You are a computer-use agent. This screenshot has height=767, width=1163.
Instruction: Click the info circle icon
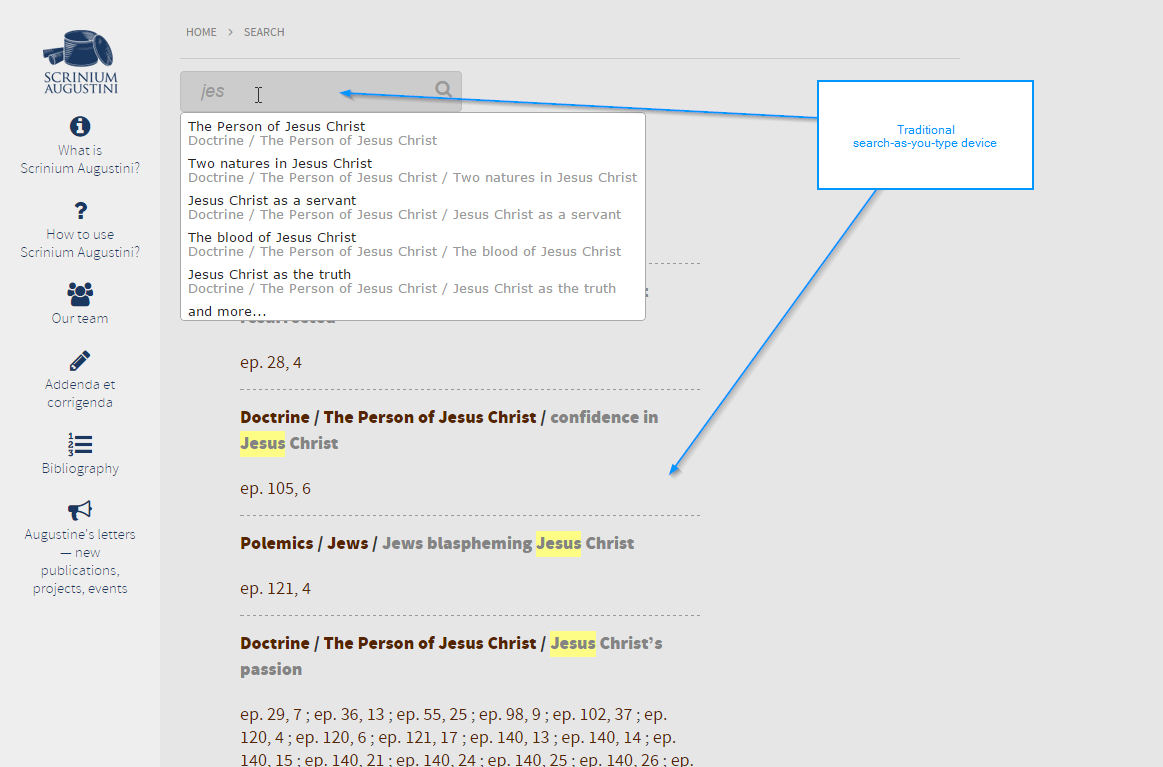tap(80, 126)
